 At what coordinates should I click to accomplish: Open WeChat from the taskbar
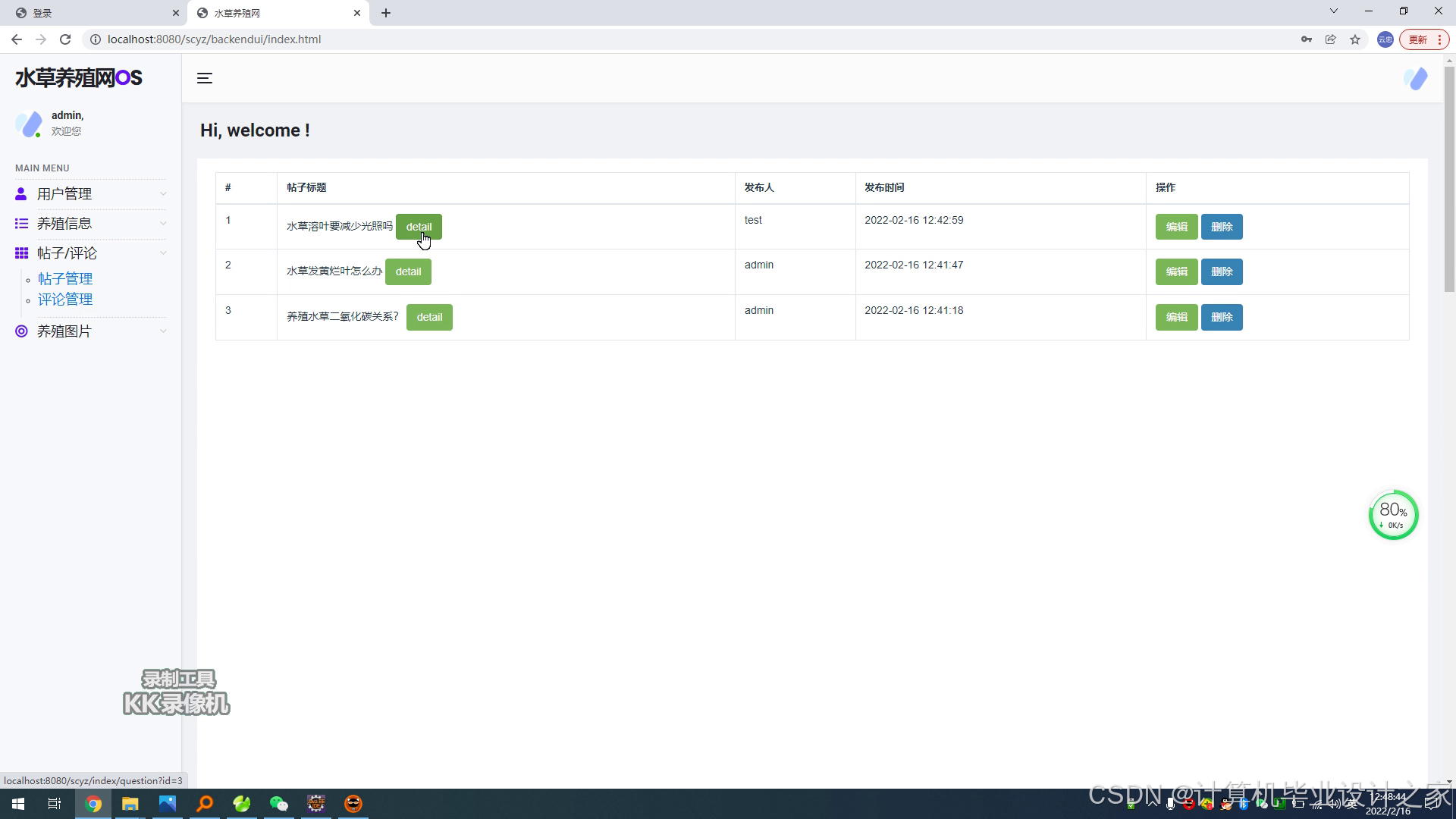(x=279, y=804)
